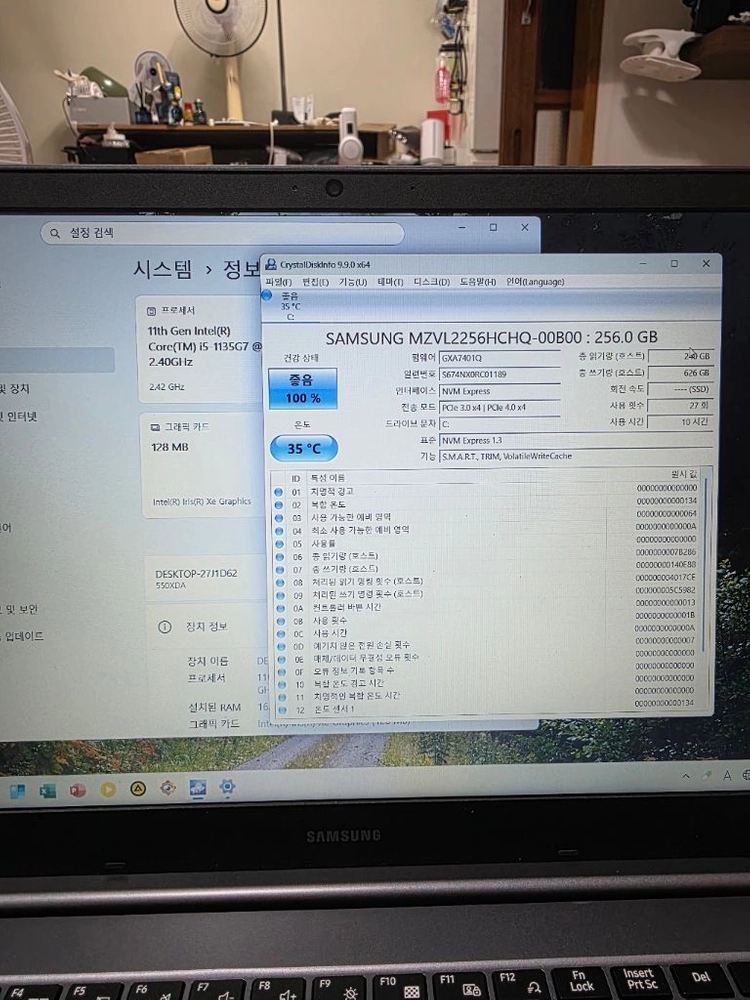Image resolution: width=750 pixels, height=1000 pixels.
Task: Click the blue status icon of row 0A
Action: 280,607
